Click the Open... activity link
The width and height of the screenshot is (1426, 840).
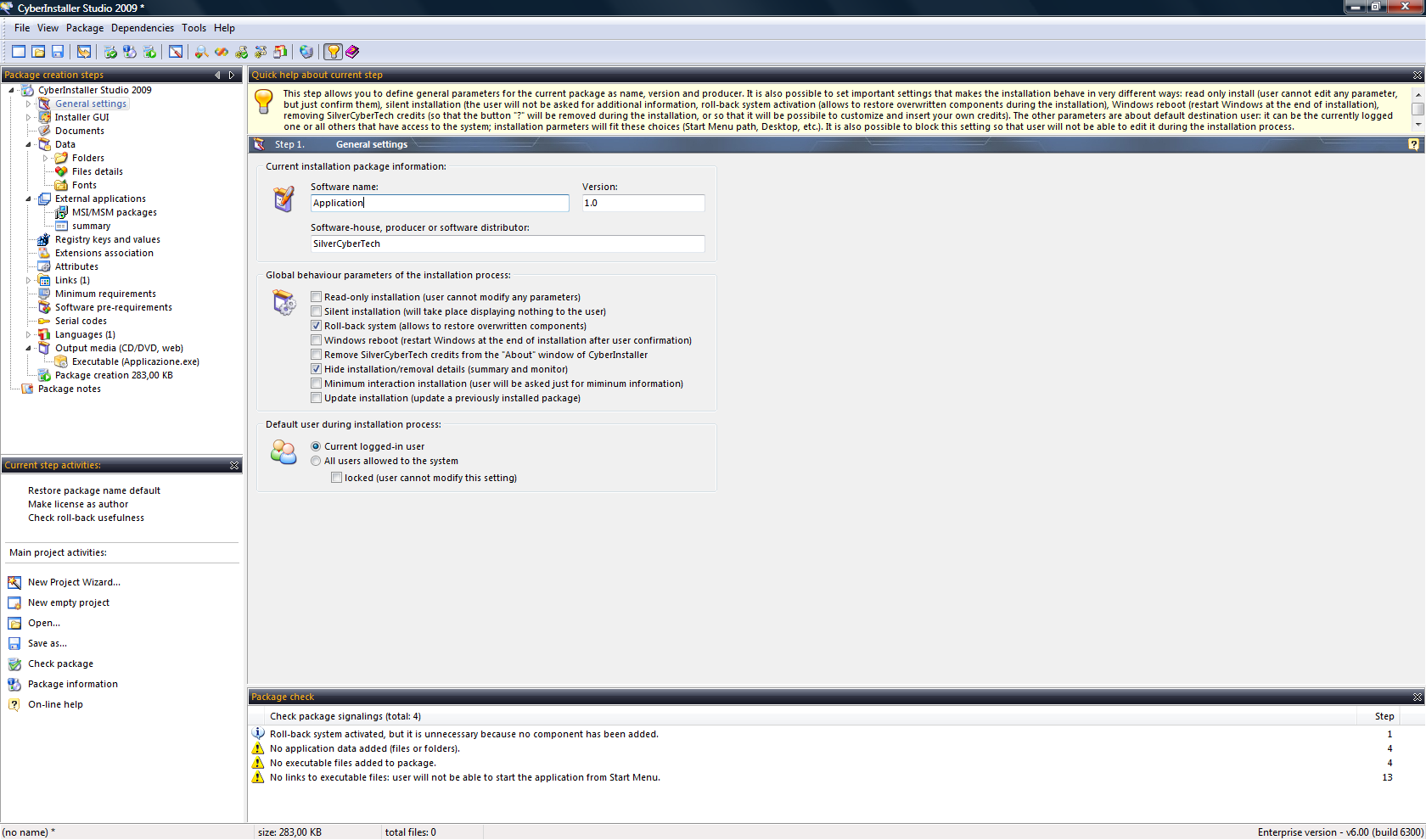click(44, 623)
